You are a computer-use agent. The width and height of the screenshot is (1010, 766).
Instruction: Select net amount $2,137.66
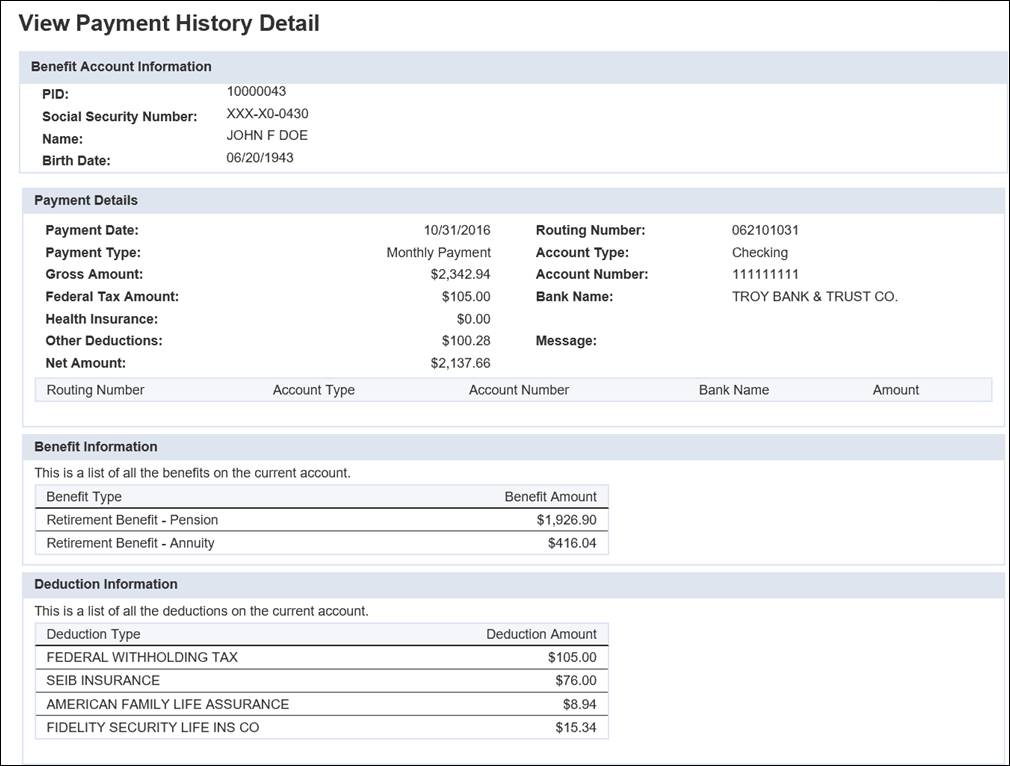(x=461, y=363)
